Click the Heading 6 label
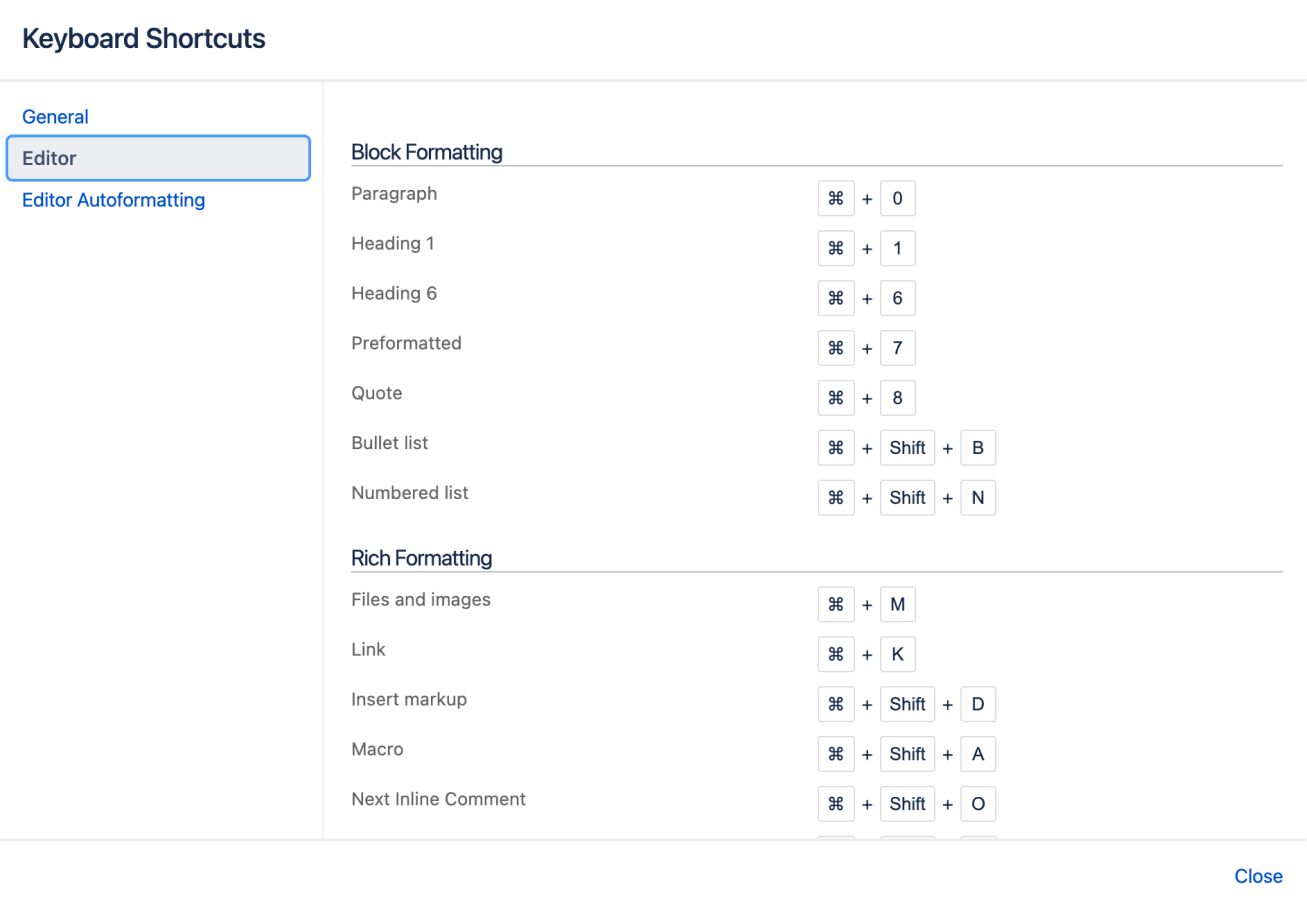 click(x=394, y=293)
